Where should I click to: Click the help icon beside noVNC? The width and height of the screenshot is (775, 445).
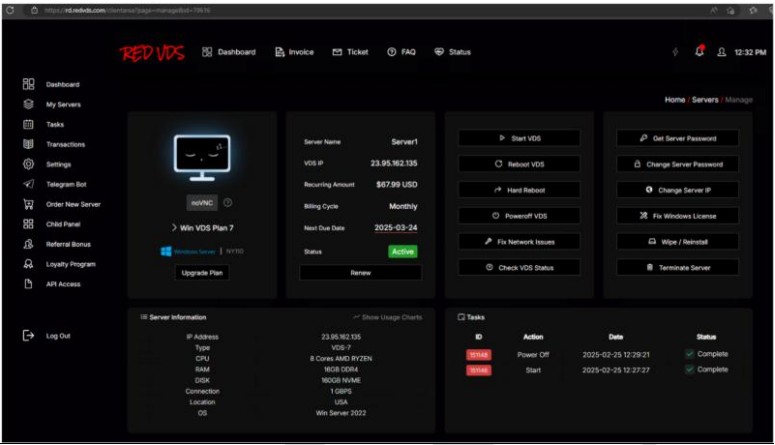click(x=227, y=203)
